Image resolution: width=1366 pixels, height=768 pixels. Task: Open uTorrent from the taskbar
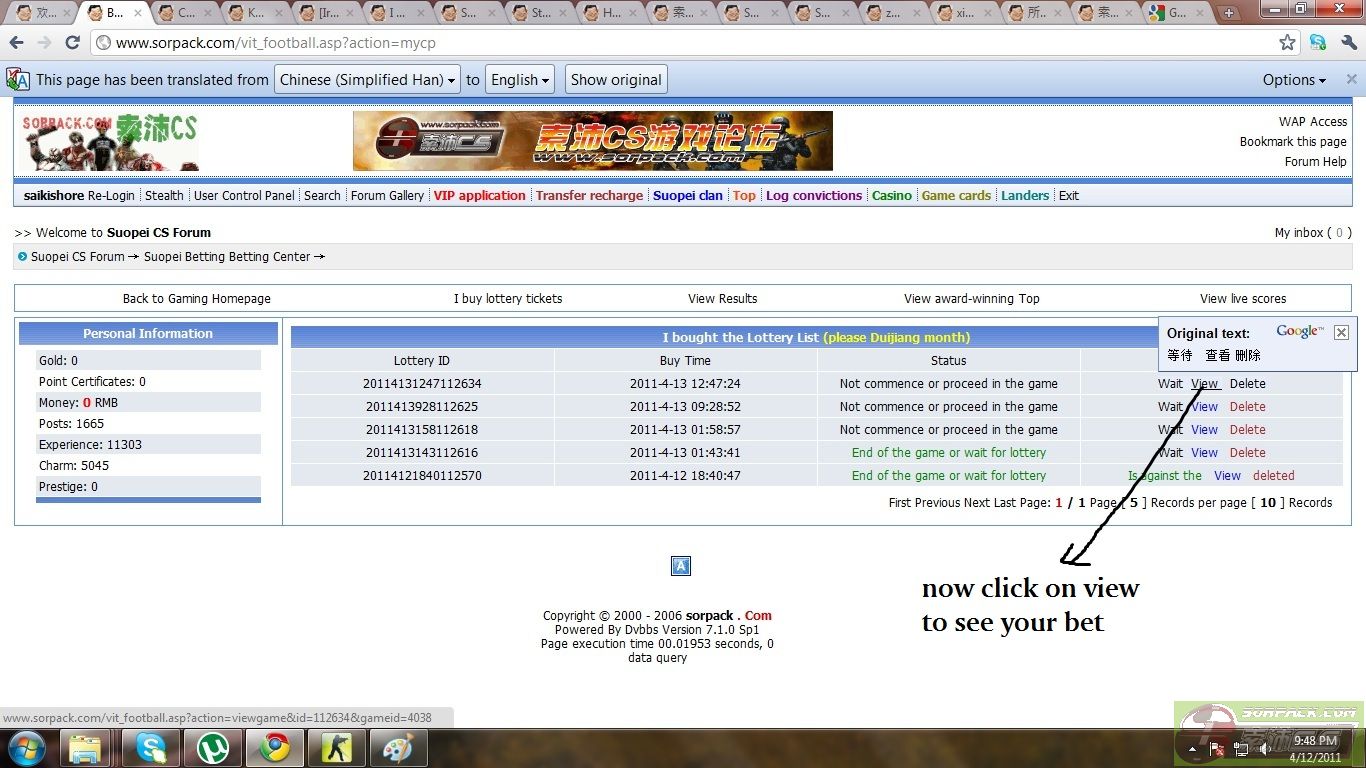point(212,747)
